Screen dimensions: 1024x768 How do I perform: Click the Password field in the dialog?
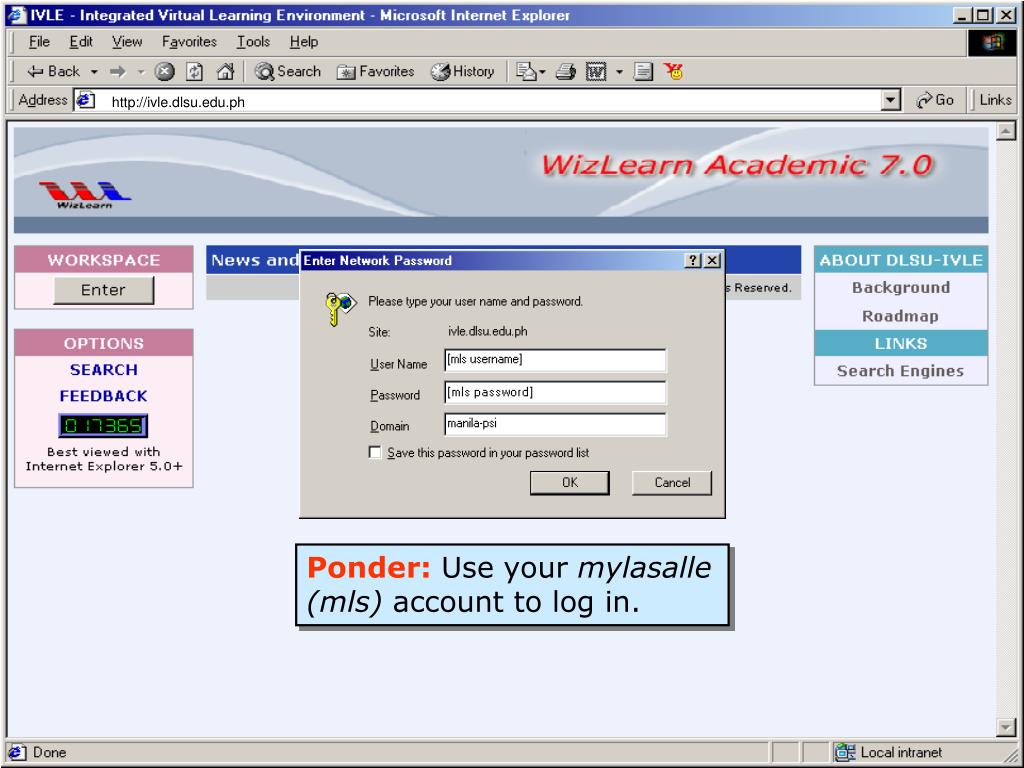pos(555,392)
